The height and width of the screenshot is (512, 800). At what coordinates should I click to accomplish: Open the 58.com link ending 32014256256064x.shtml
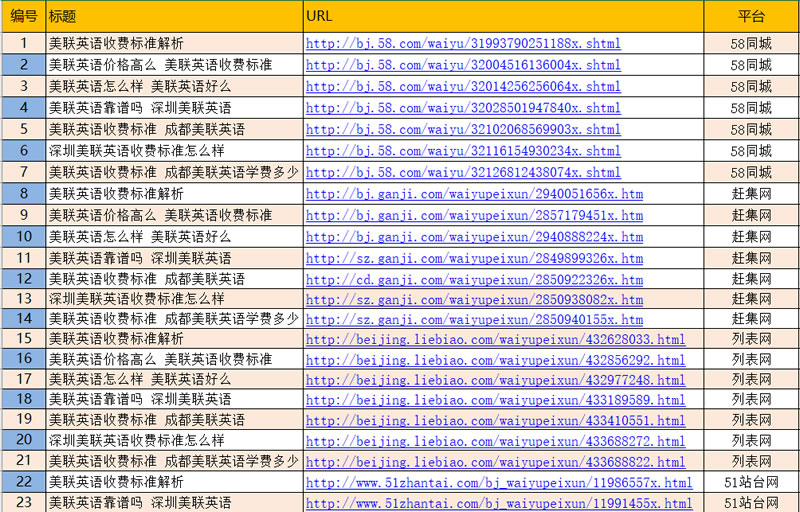click(463, 86)
